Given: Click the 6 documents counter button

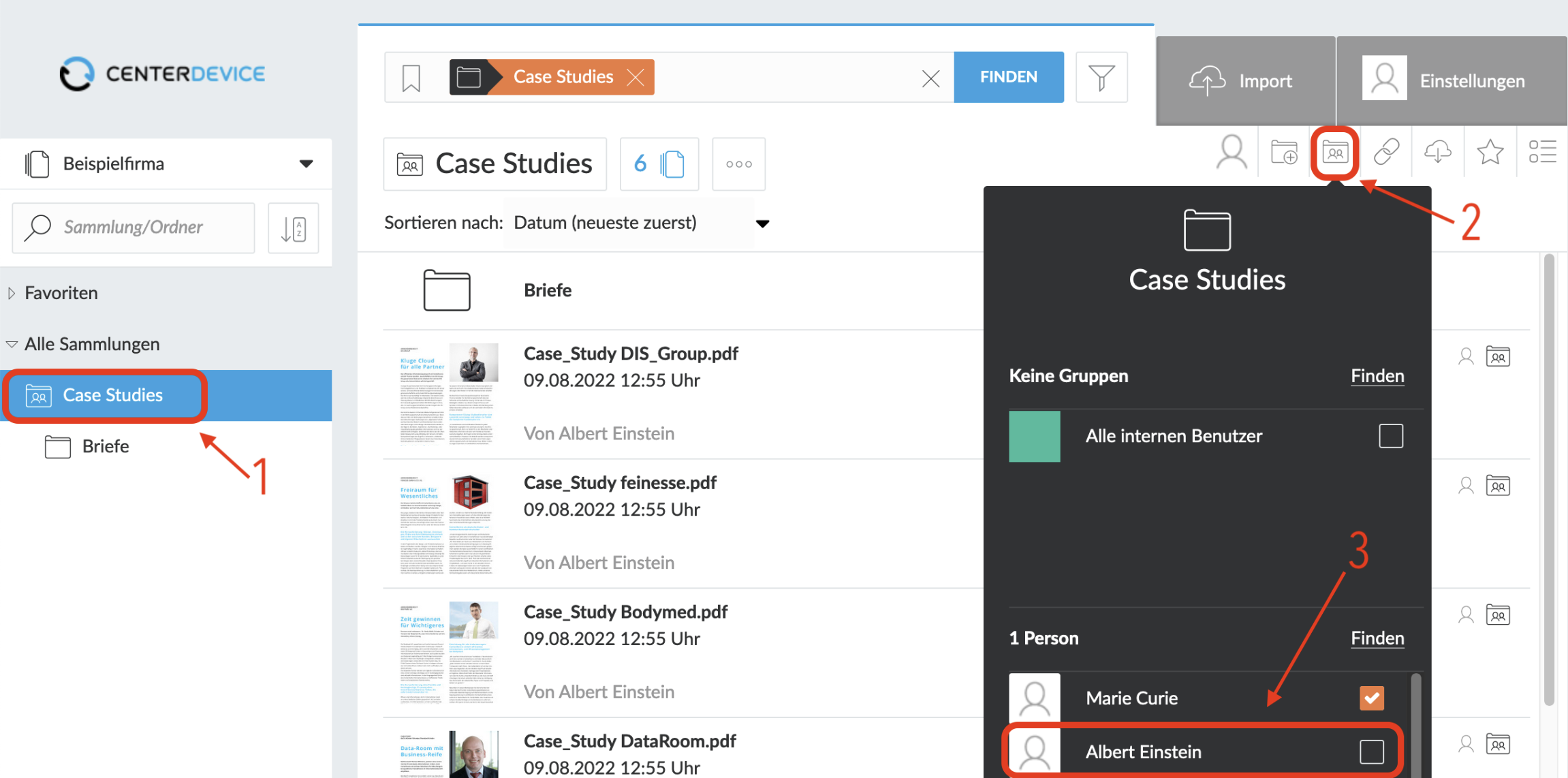Looking at the screenshot, I should (659, 164).
